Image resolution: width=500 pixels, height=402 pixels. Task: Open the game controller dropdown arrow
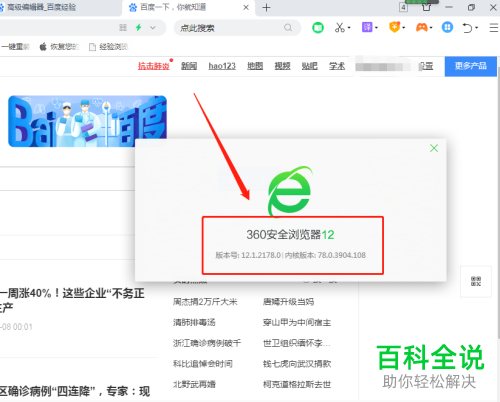coord(431,28)
